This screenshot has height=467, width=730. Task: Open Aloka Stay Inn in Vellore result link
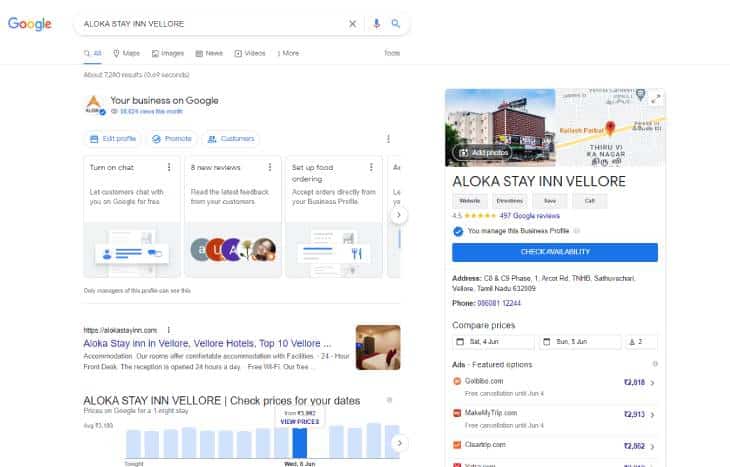tap(207, 344)
